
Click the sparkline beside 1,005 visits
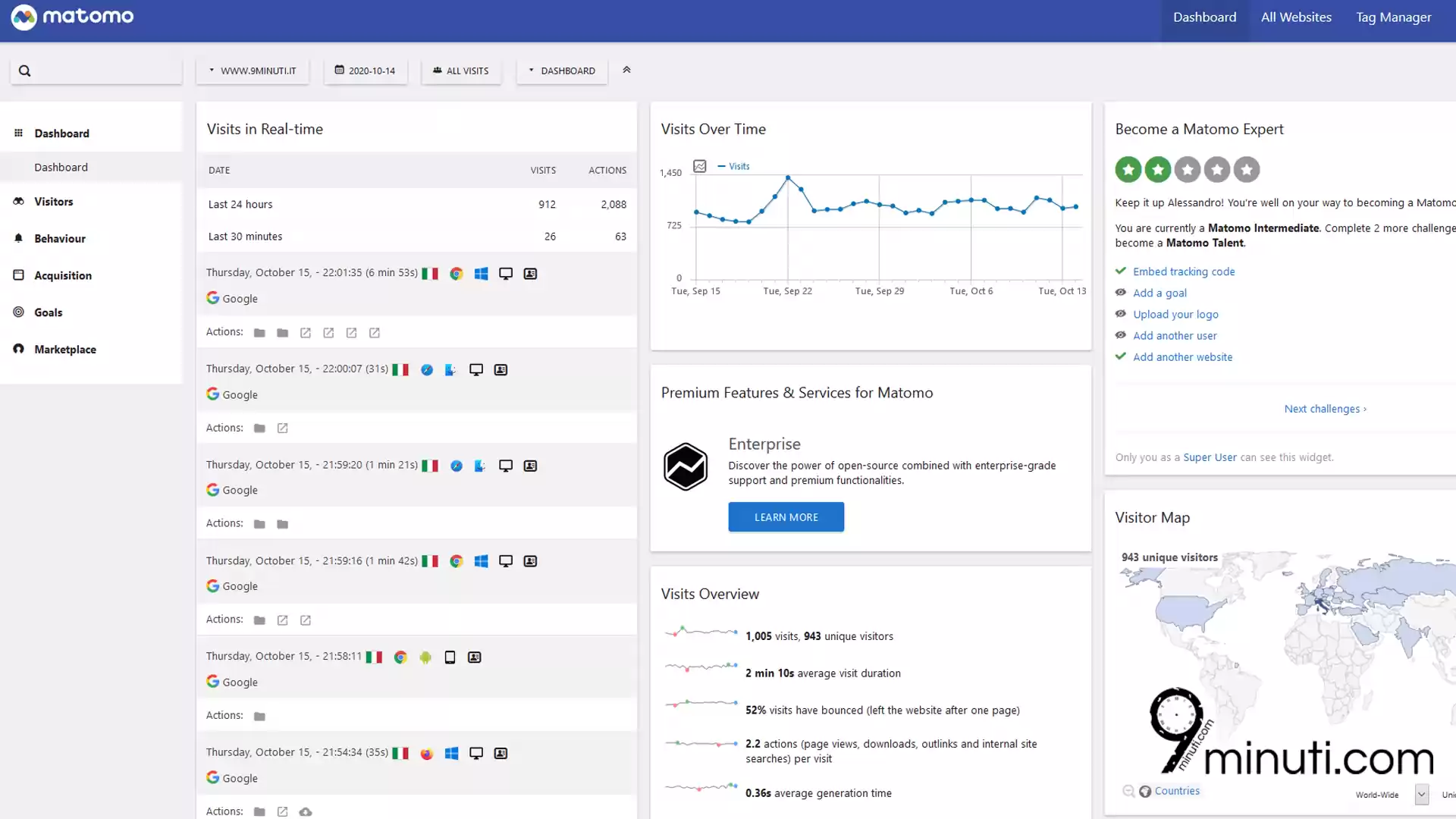point(701,631)
